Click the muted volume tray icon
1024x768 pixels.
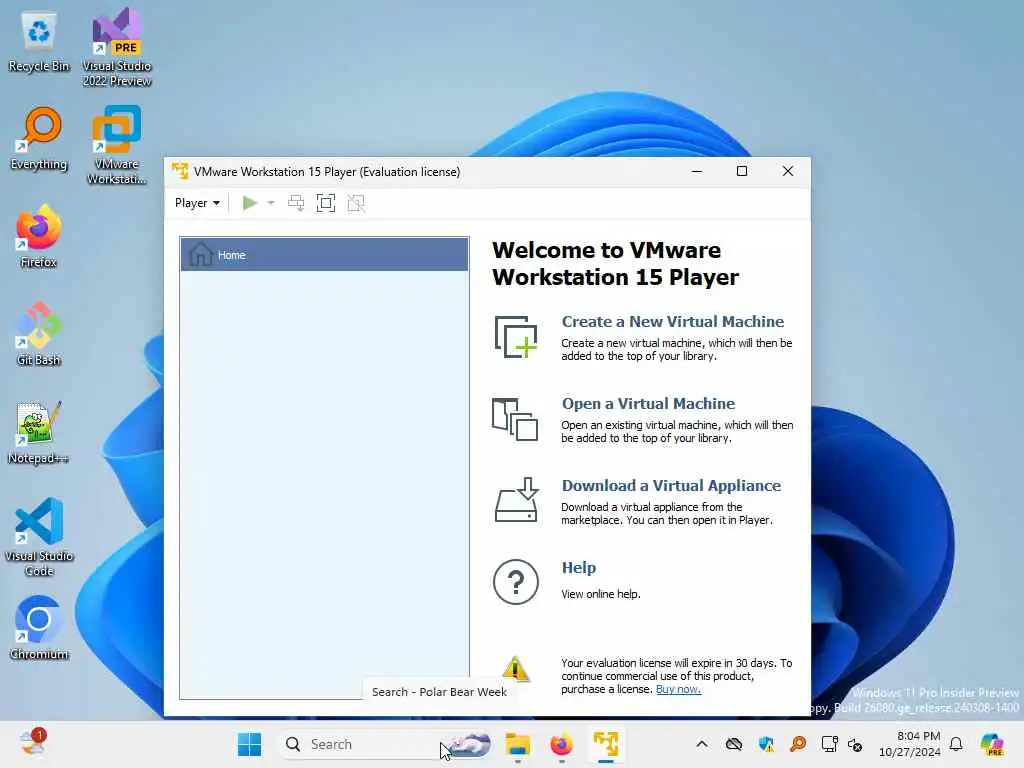(x=855, y=744)
